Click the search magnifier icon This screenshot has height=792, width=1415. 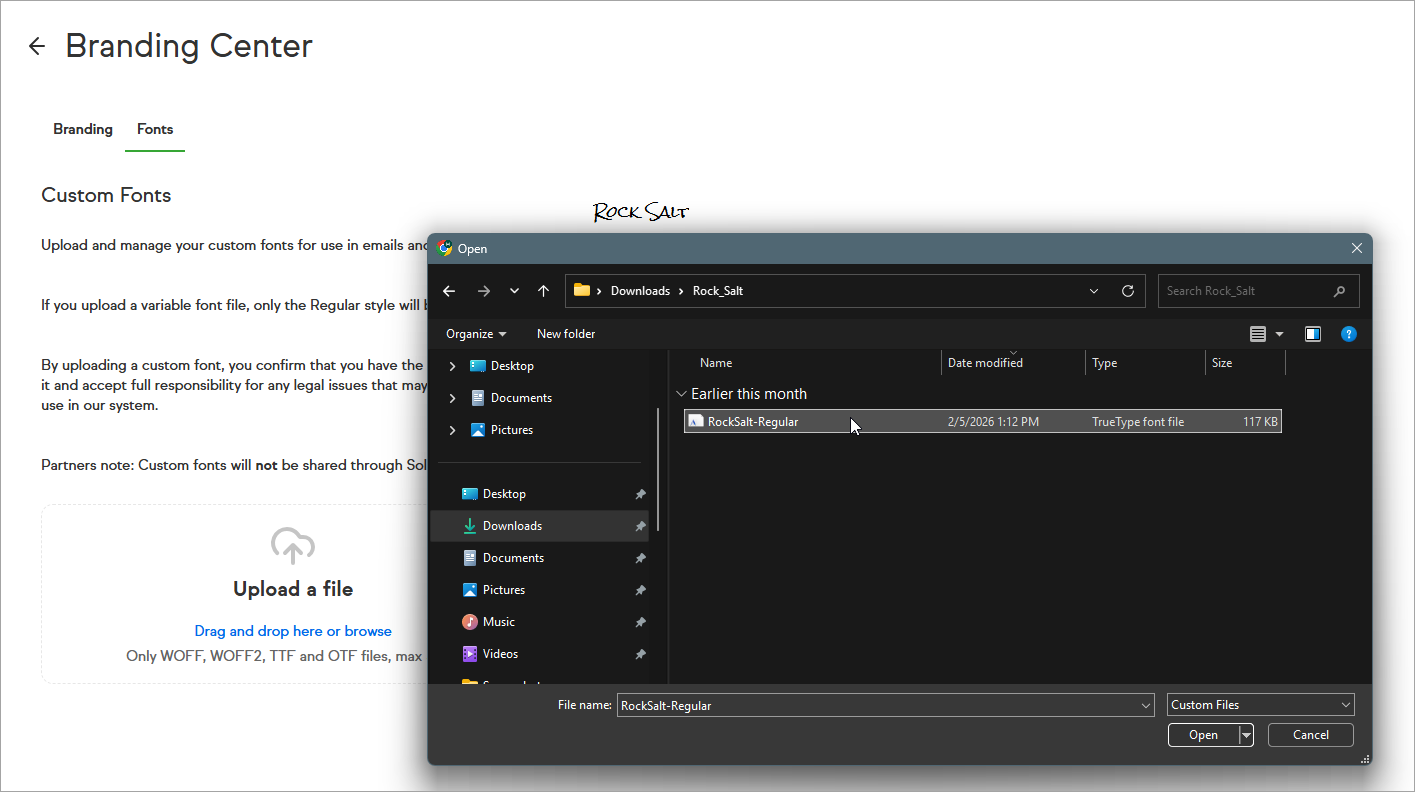pos(1339,291)
